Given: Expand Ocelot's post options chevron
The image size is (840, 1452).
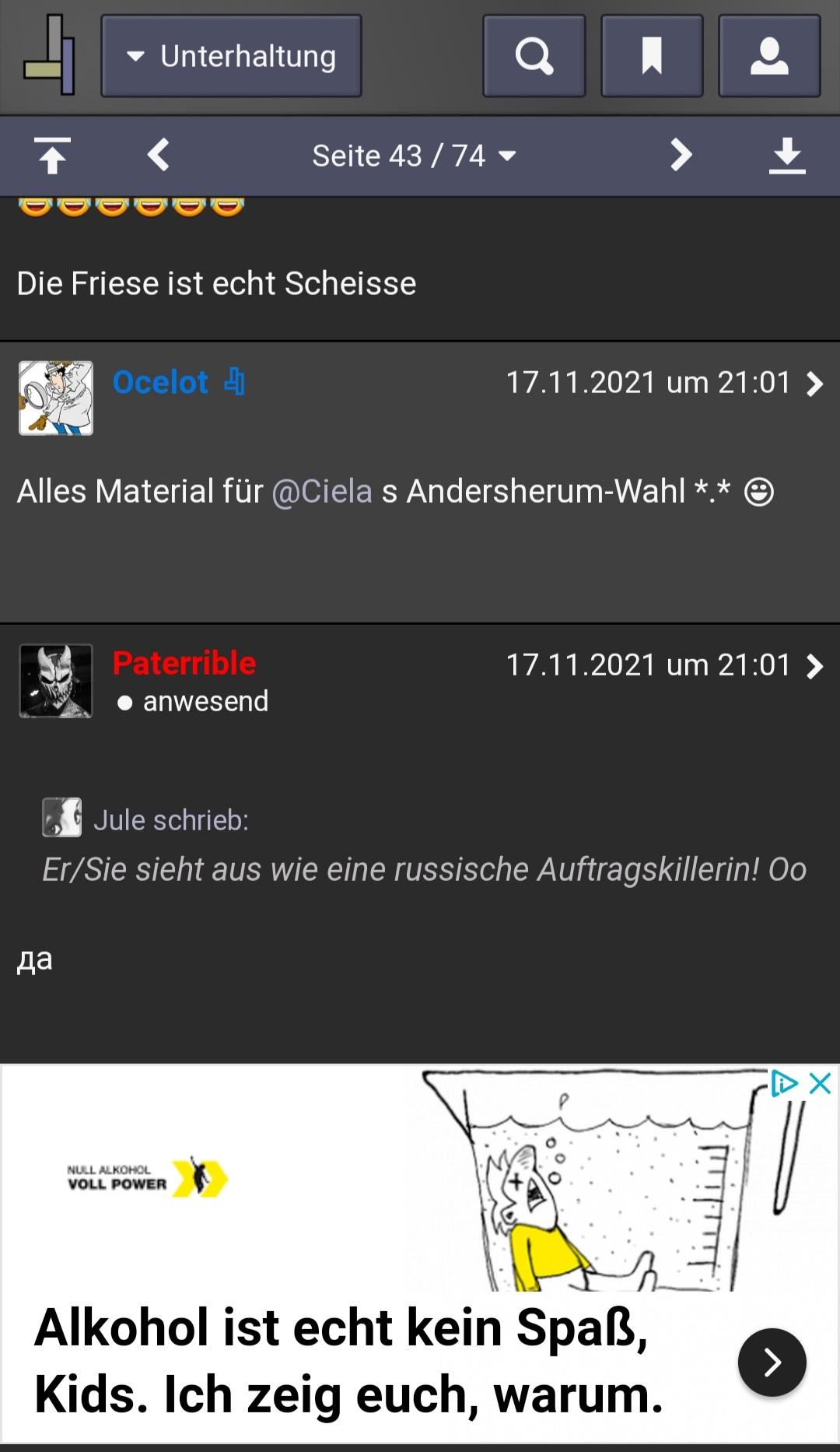Looking at the screenshot, I should [x=814, y=384].
